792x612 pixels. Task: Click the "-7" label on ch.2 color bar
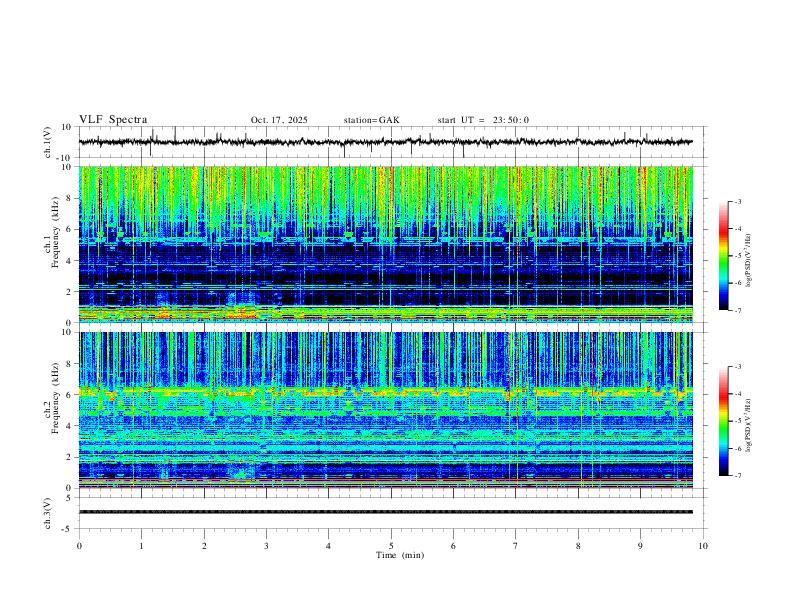pyautogui.click(x=737, y=475)
